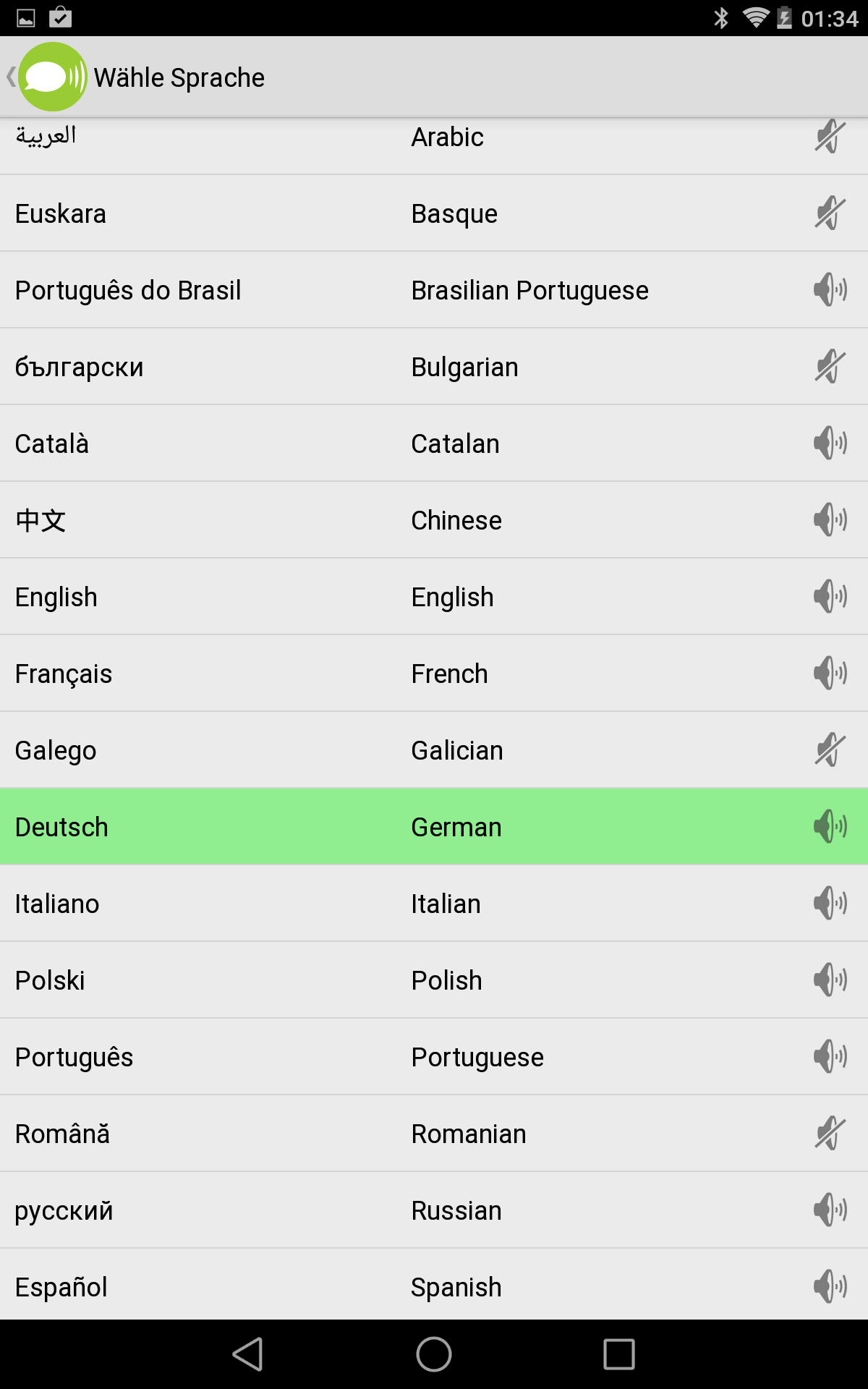Tap the speaker icon for Catalan

830,443
